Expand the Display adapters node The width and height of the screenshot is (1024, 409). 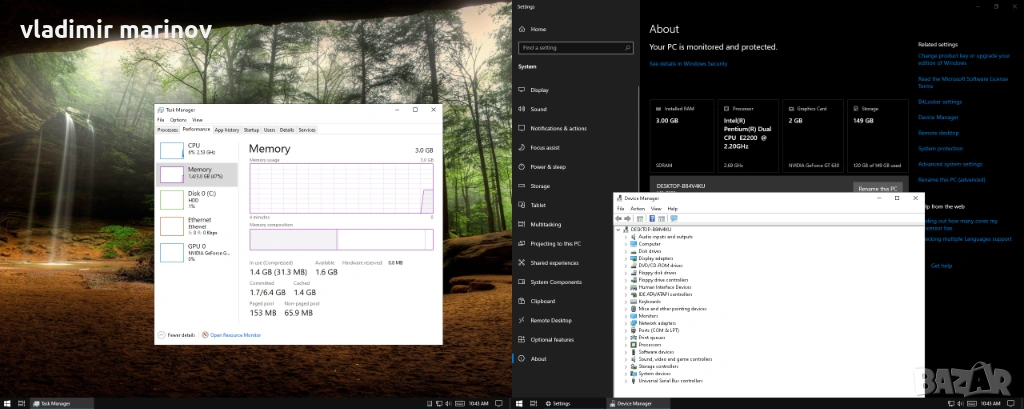point(627,258)
